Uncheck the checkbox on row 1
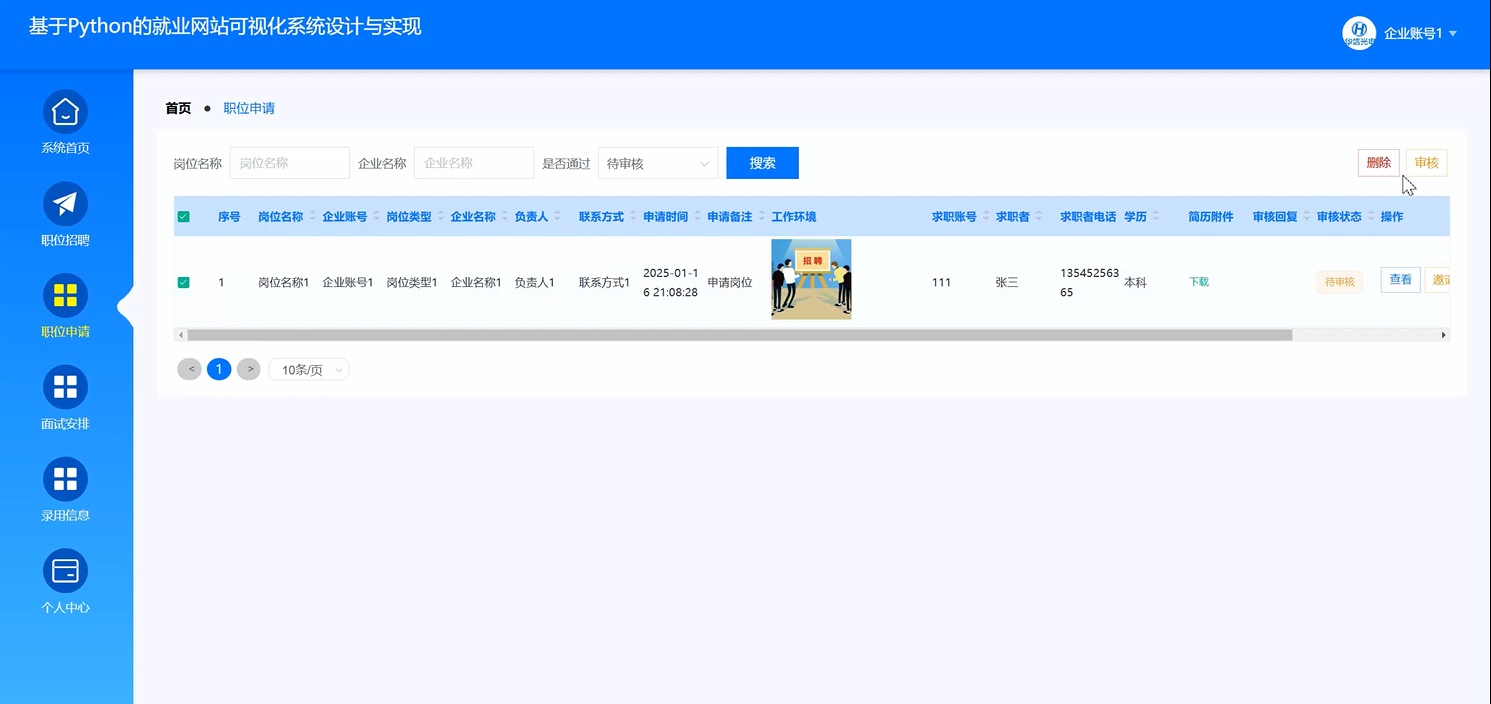The width and height of the screenshot is (1491, 704). (x=183, y=281)
